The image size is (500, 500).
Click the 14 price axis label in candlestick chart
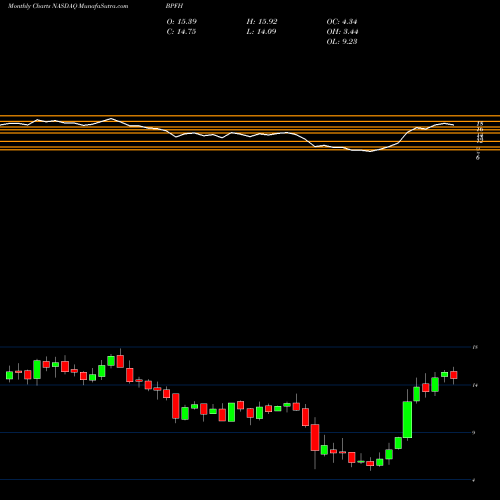(475, 385)
